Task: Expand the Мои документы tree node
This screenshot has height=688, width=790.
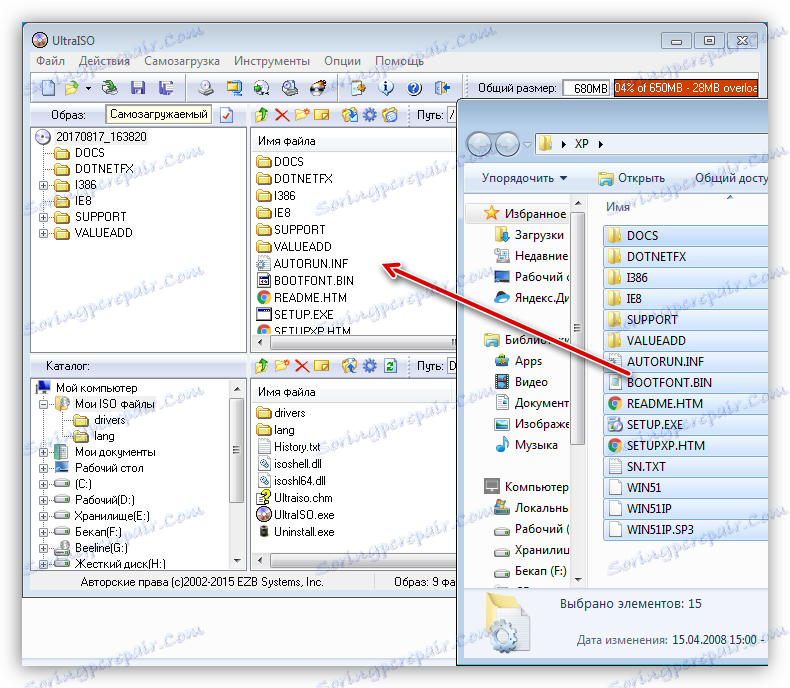Action: coord(43,452)
